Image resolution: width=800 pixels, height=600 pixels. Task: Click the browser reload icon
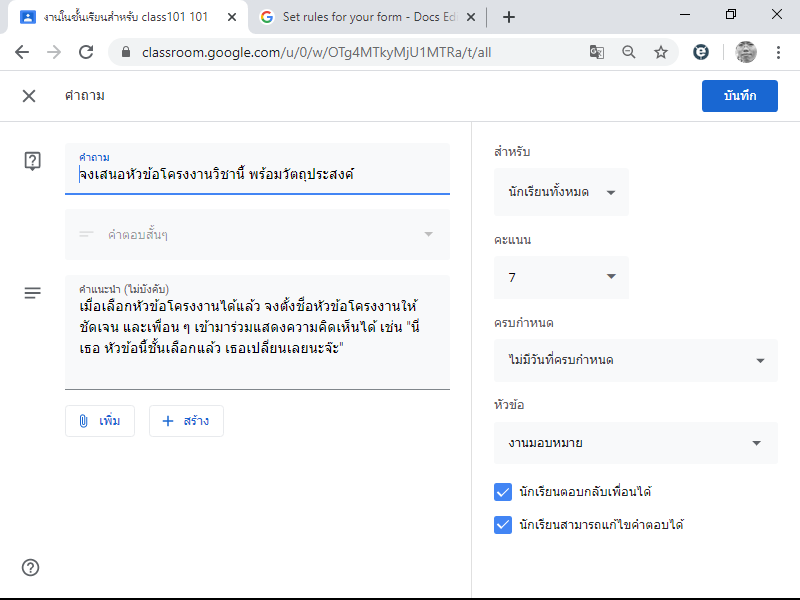pyautogui.click(x=86, y=52)
